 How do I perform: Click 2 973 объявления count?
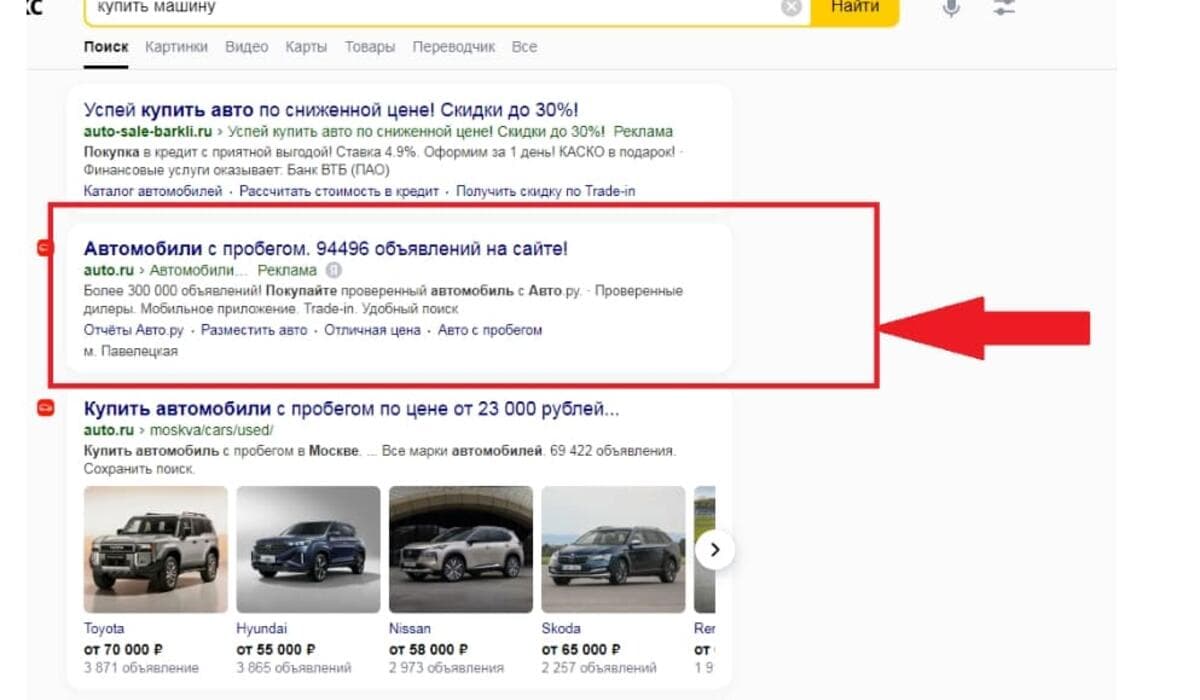[446, 667]
